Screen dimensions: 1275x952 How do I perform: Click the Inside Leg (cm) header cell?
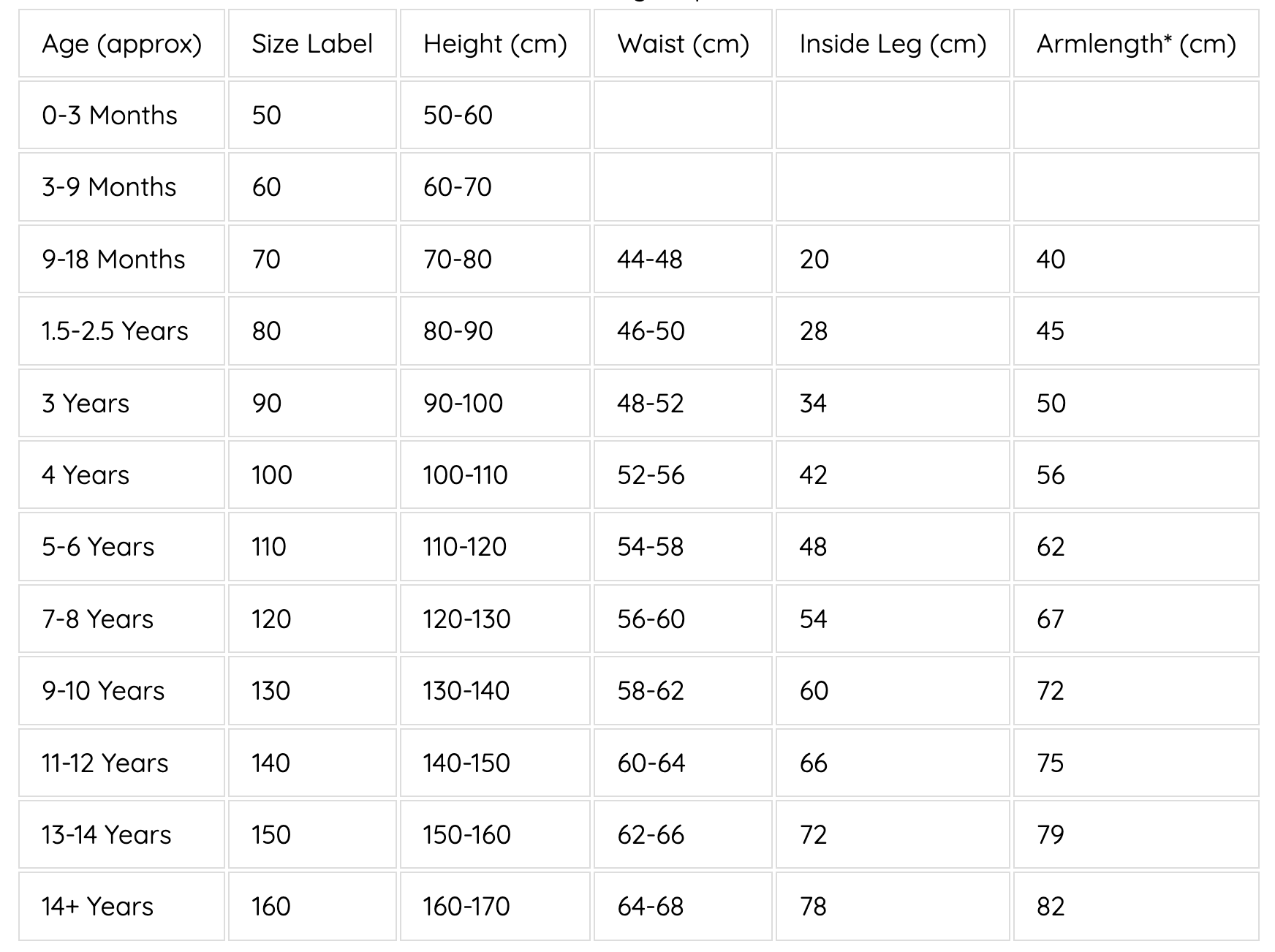[893, 44]
